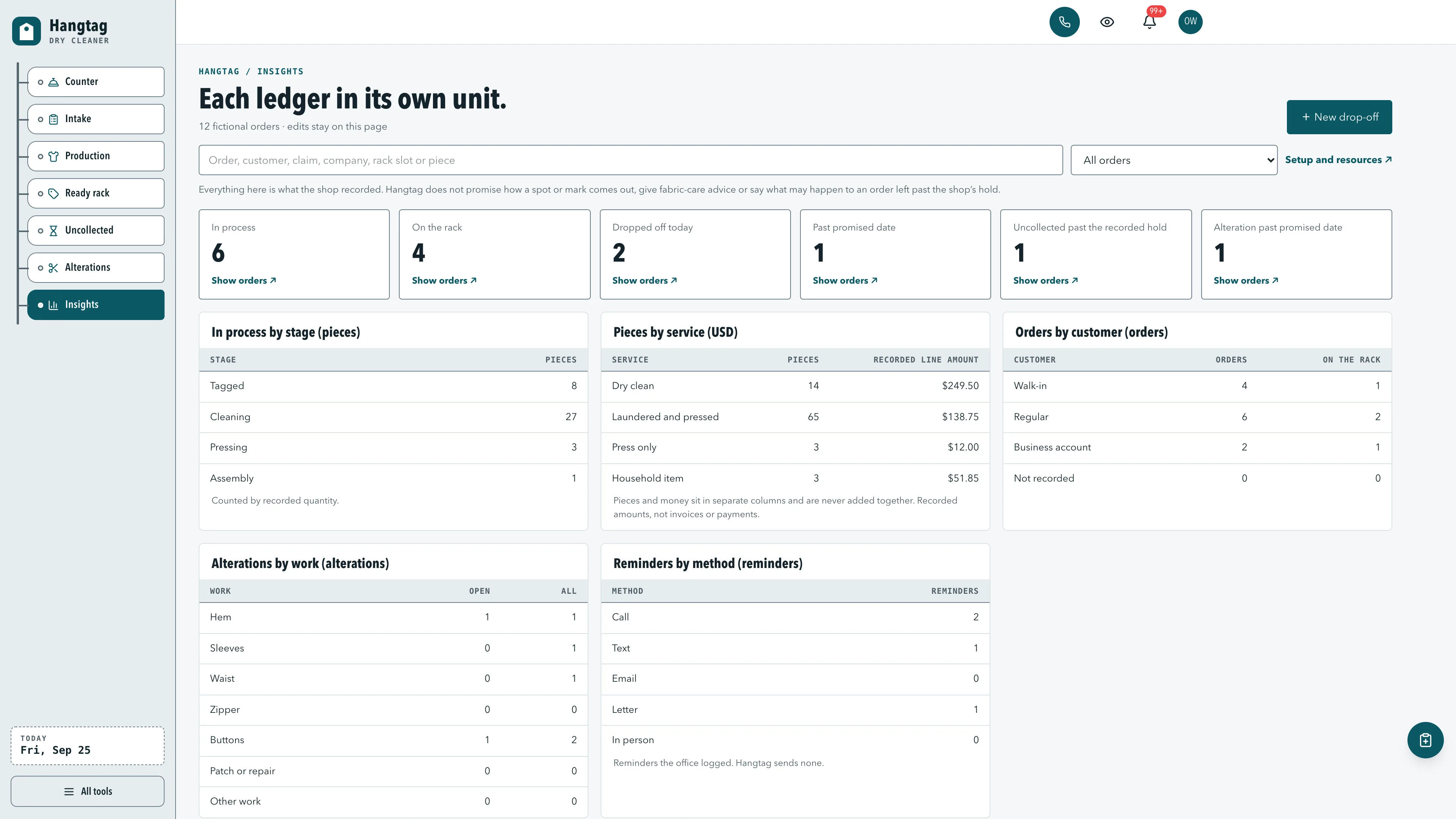Show orders for Alteration past promised date
This screenshot has height=819, width=1456.
pyautogui.click(x=1246, y=280)
